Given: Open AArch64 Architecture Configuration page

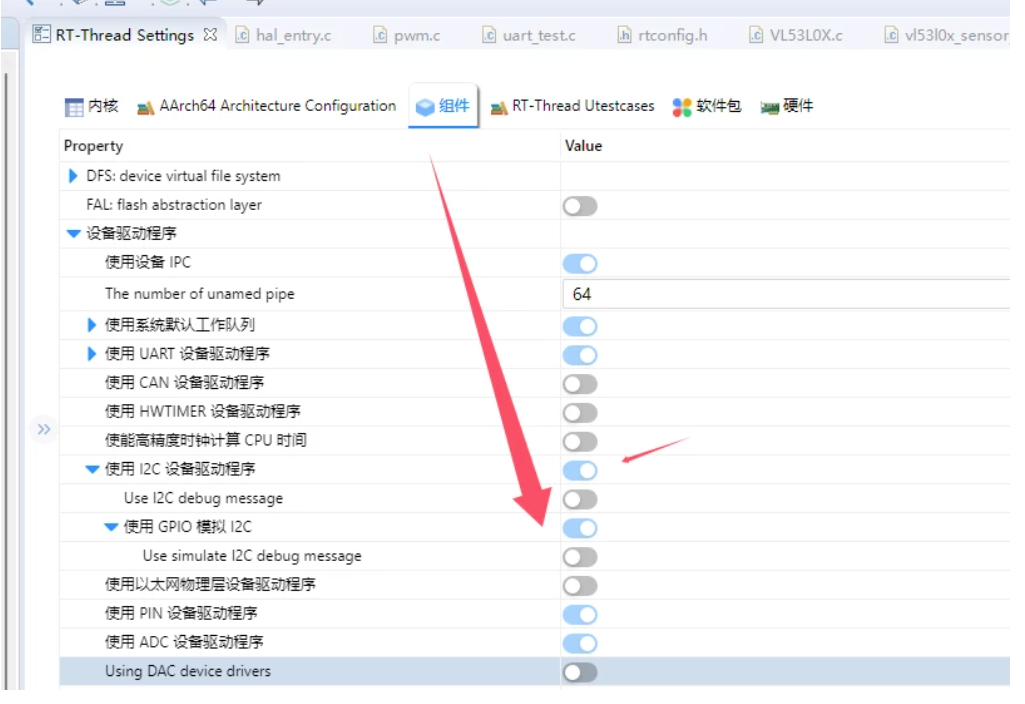Looking at the screenshot, I should (x=266, y=106).
